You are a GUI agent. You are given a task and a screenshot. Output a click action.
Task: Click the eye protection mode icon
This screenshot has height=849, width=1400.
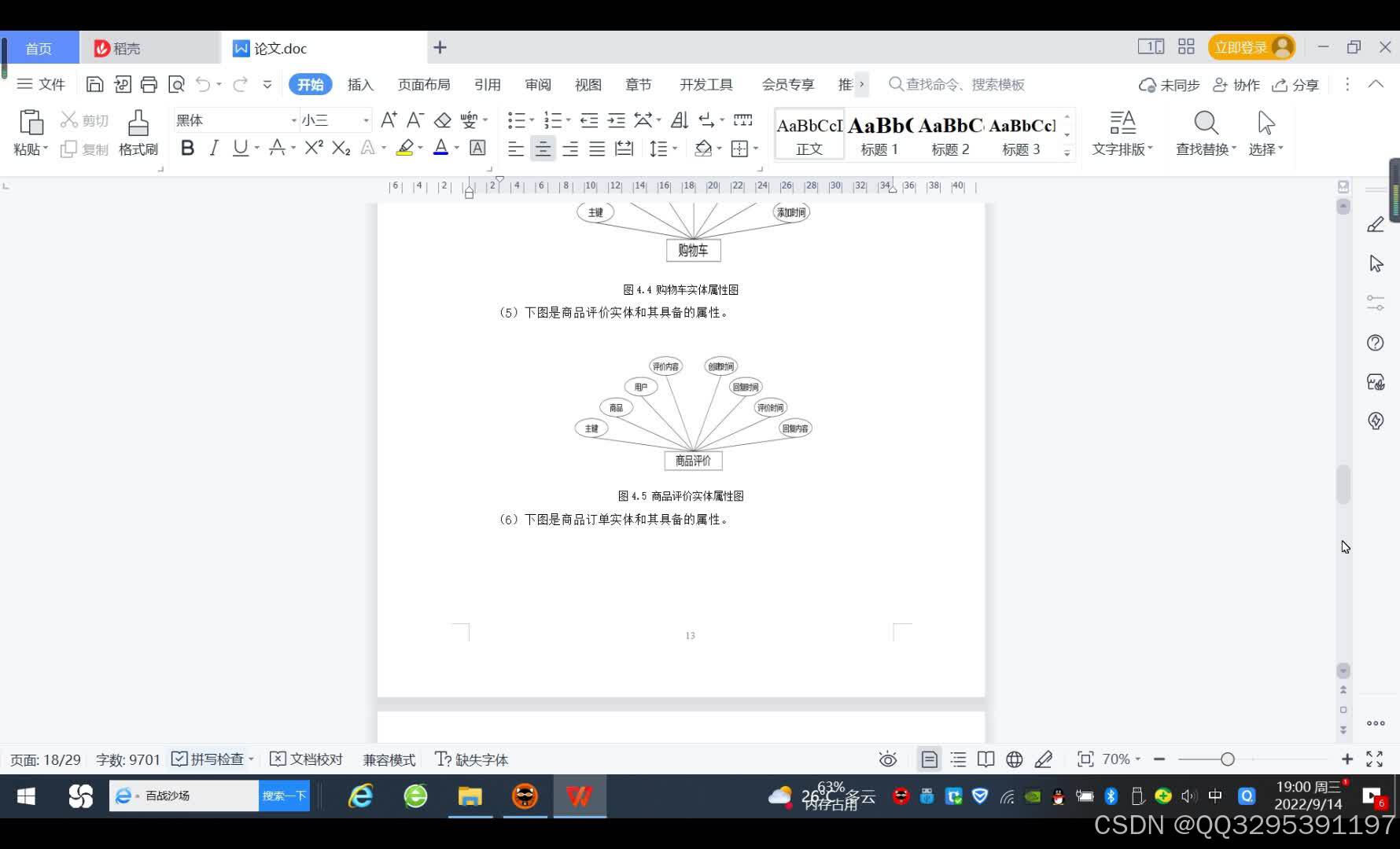[888, 759]
